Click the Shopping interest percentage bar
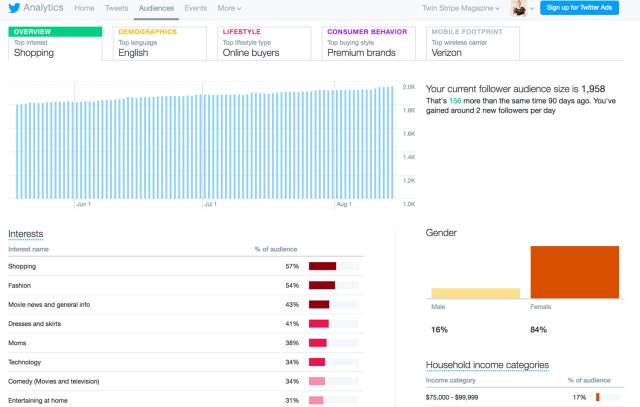 click(333, 266)
